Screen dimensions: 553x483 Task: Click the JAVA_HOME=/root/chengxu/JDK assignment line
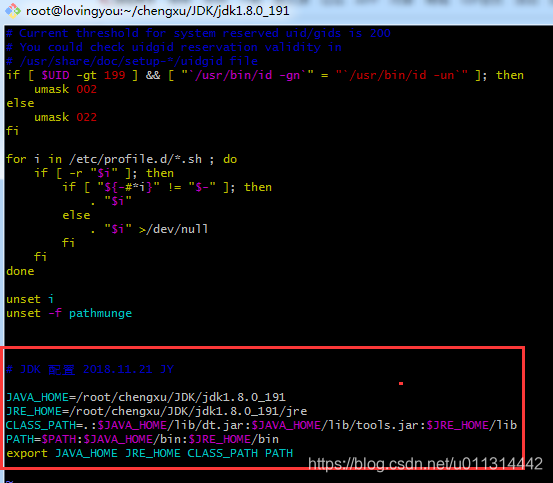point(146,397)
